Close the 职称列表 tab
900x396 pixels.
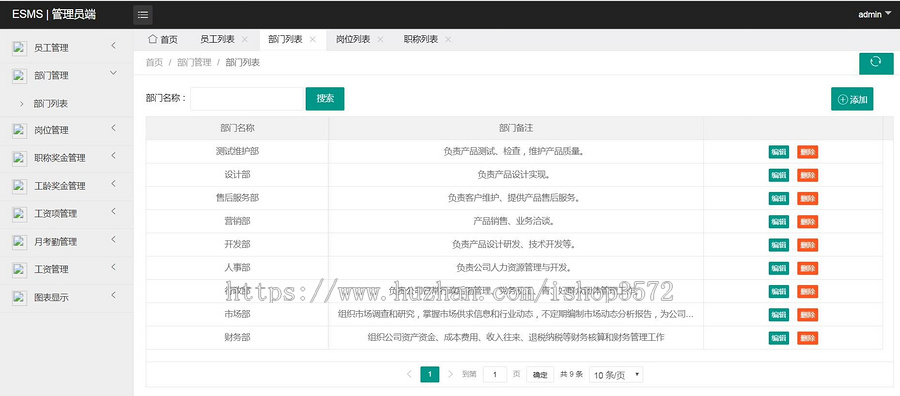click(448, 40)
